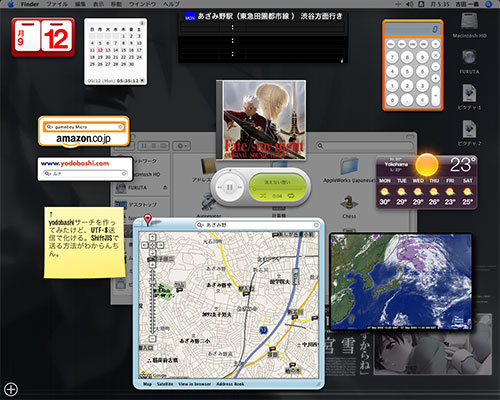Click the calculator plus key
This screenshot has width=500, height=400.
pos(435,78)
